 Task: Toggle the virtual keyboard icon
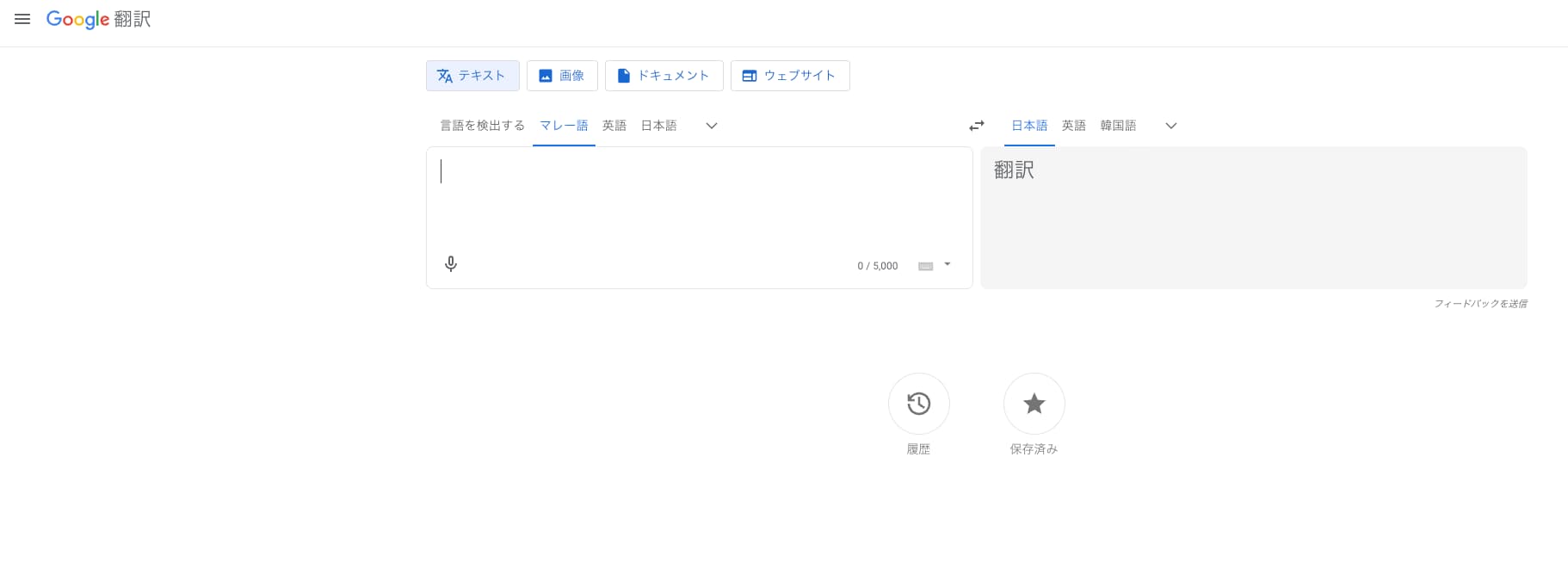tap(926, 266)
